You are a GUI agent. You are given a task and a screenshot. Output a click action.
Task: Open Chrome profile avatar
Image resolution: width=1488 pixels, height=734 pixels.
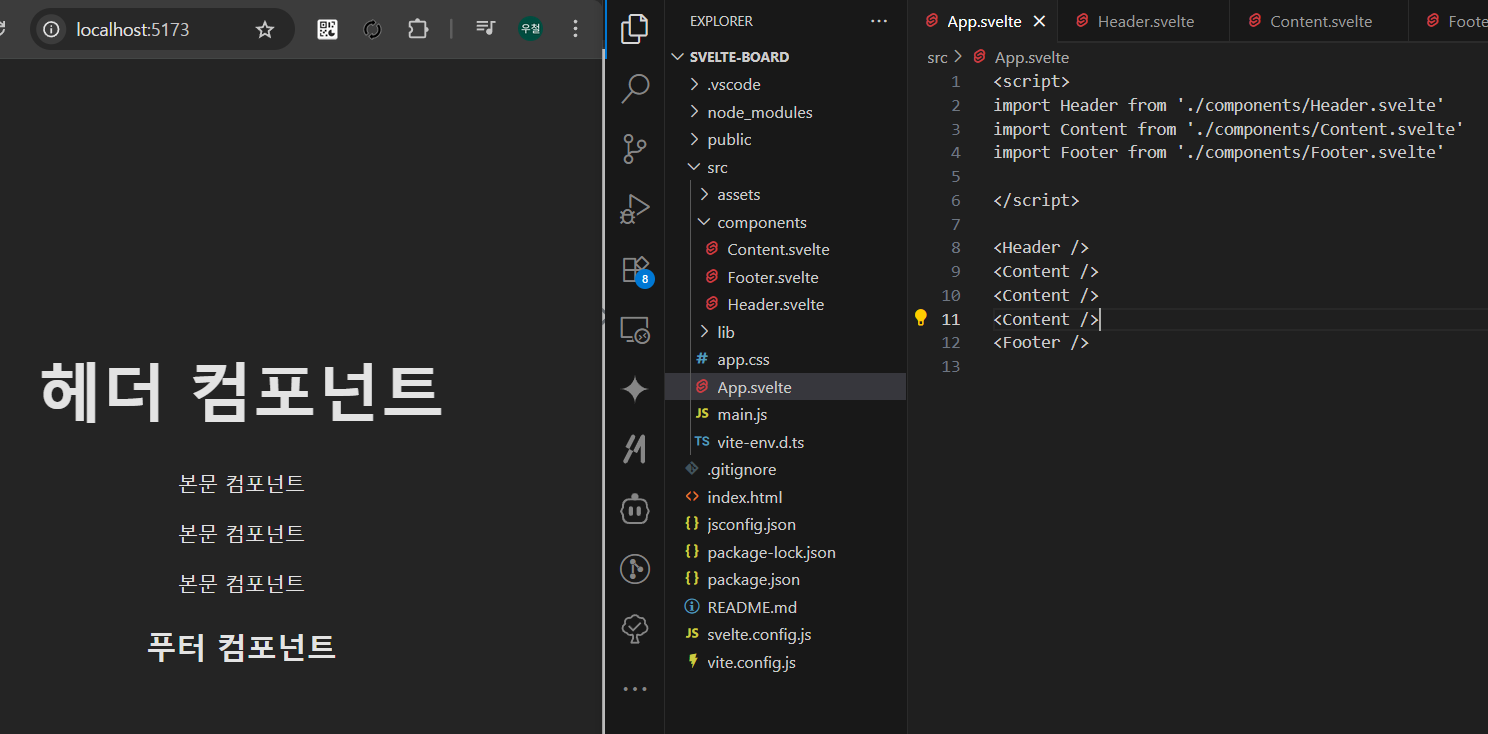point(530,29)
